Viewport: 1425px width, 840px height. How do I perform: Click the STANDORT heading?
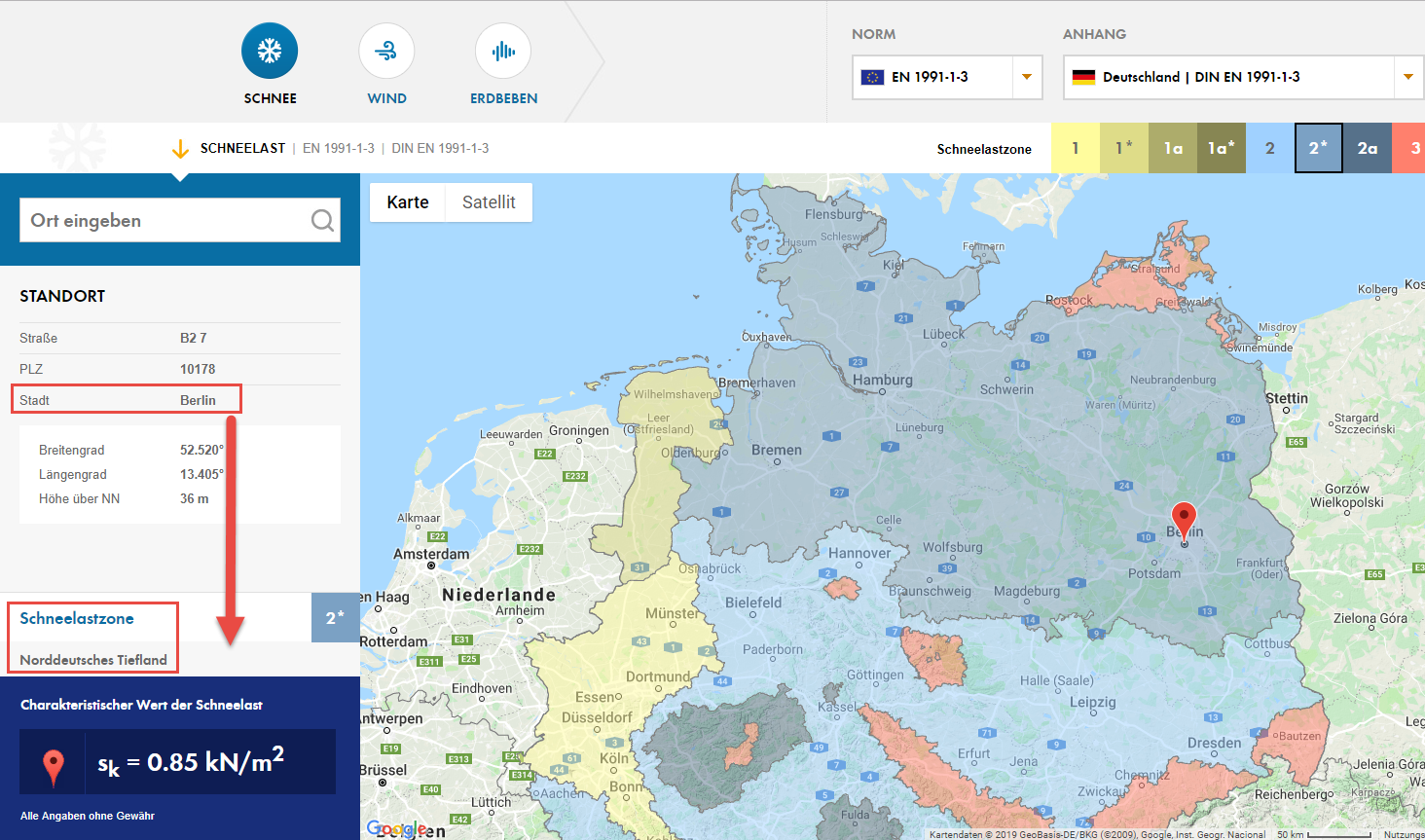pos(62,296)
